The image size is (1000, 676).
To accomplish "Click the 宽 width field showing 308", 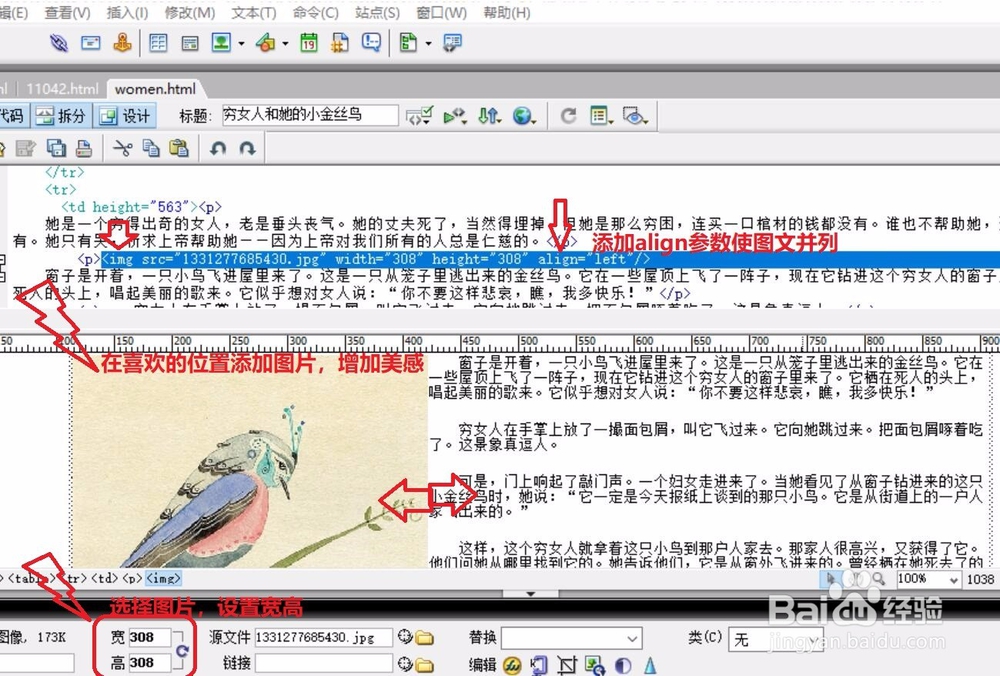I will coord(149,637).
